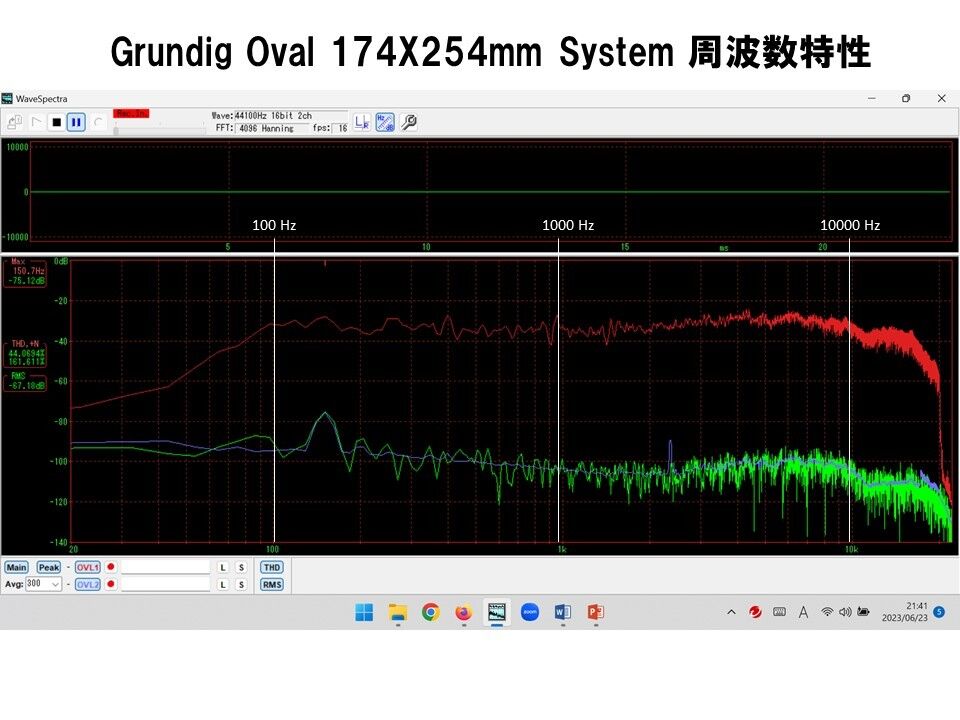This screenshot has width=960, height=720.
Task: Click the 1k frequency label on spectrum axis
Action: click(x=562, y=549)
